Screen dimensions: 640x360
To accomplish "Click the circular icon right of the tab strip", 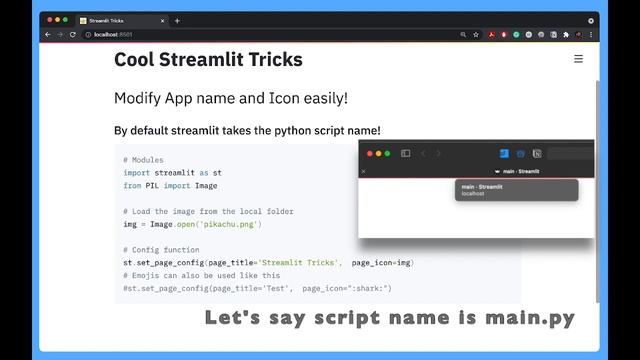I will [x=591, y=21].
